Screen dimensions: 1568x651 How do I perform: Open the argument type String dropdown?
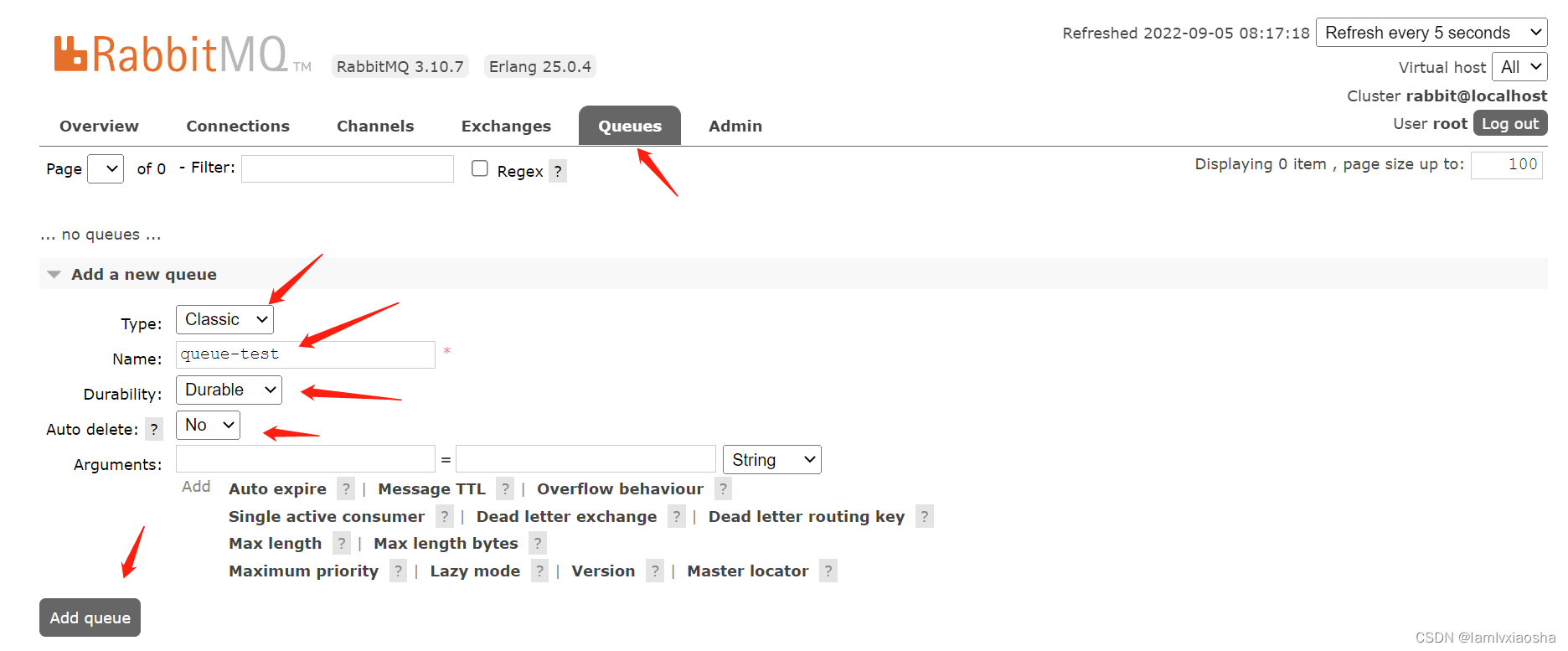[x=772, y=459]
